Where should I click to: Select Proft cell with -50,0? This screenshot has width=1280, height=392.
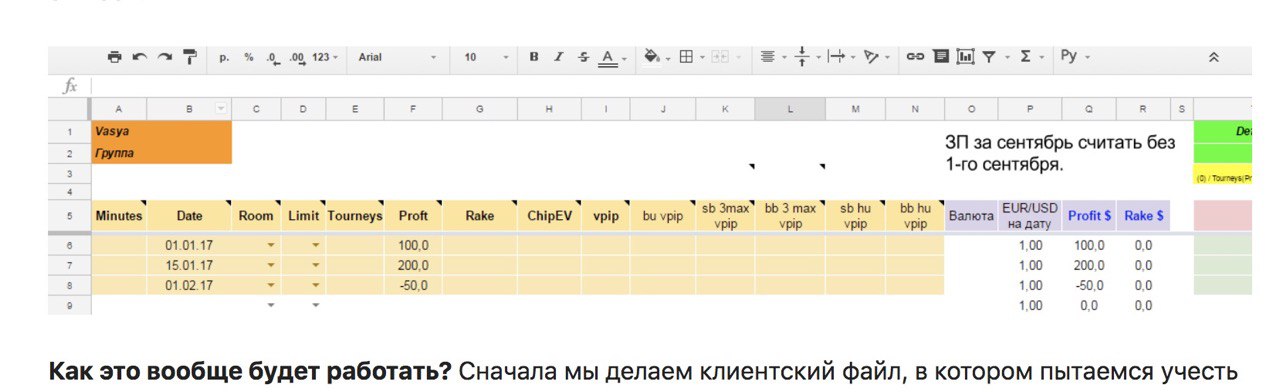click(x=414, y=285)
